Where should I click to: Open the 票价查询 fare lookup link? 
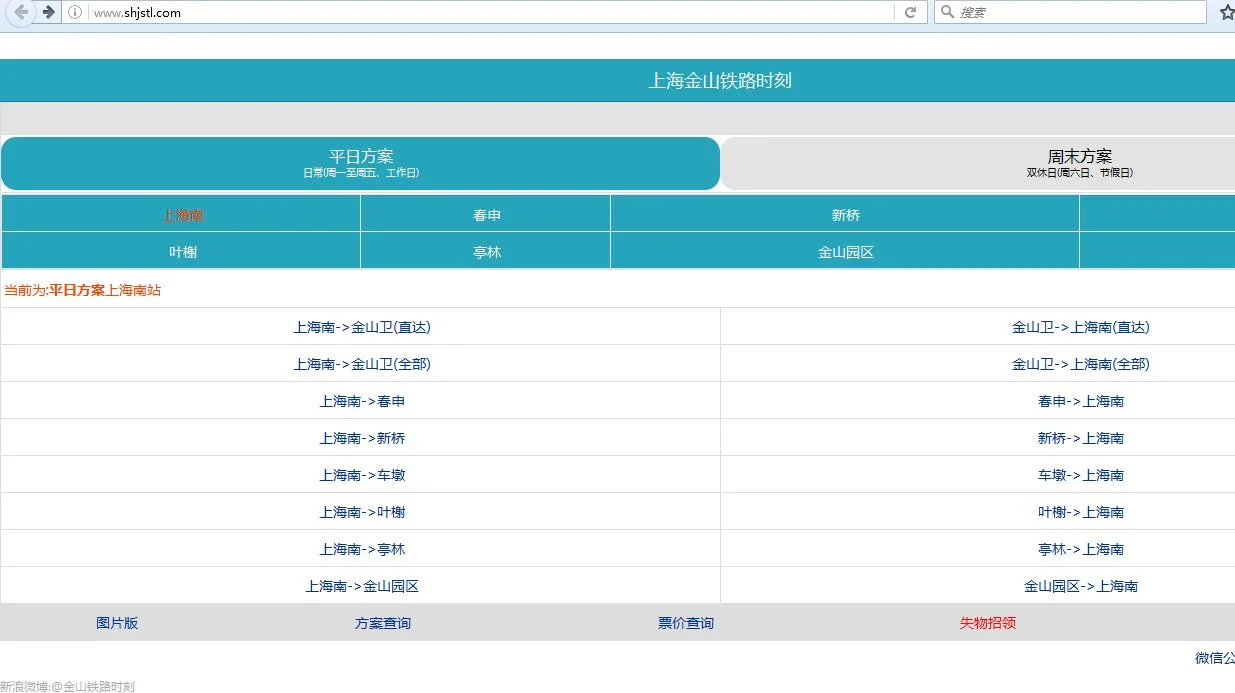click(686, 623)
